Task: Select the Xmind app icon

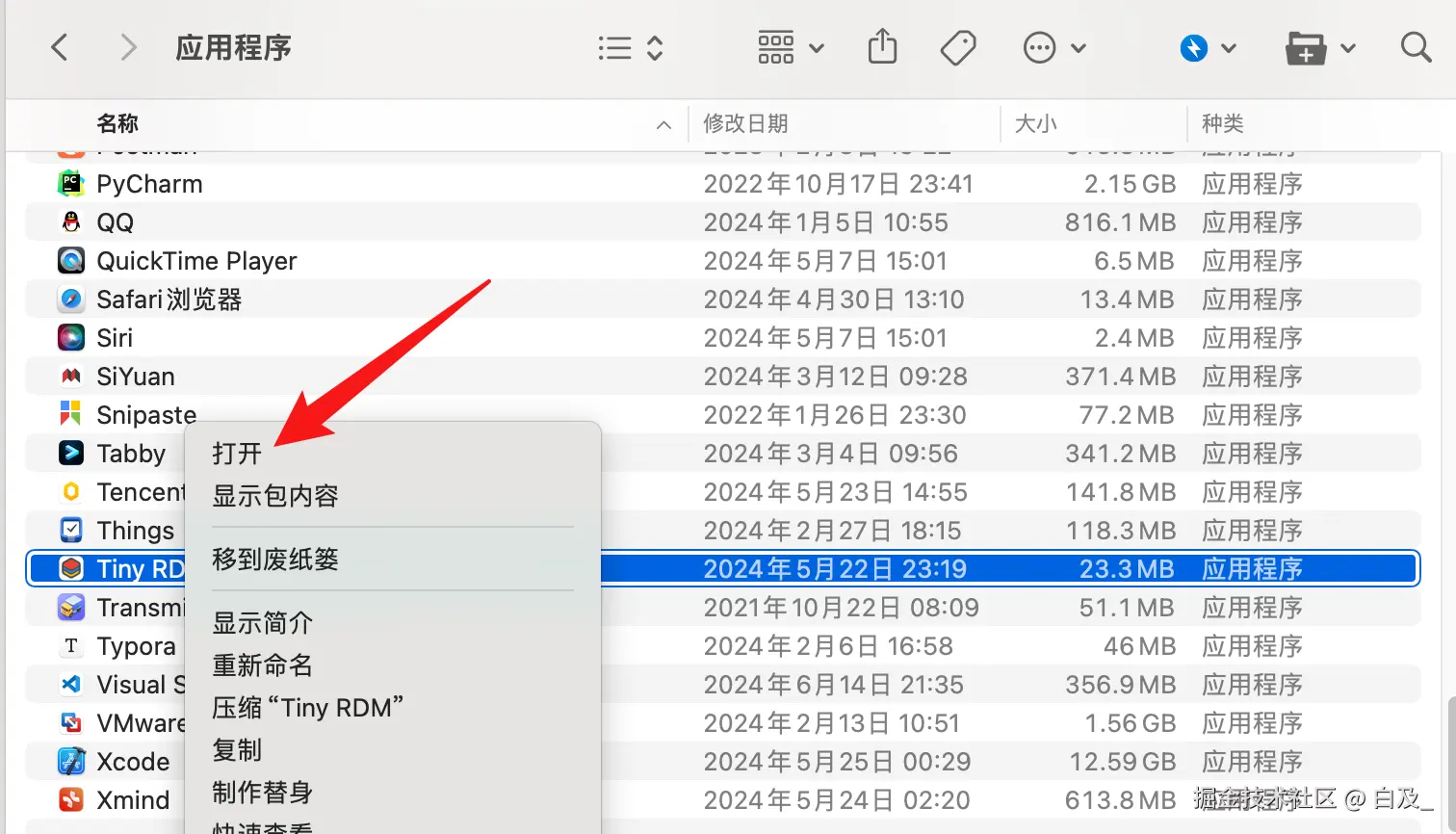Action: [71, 799]
